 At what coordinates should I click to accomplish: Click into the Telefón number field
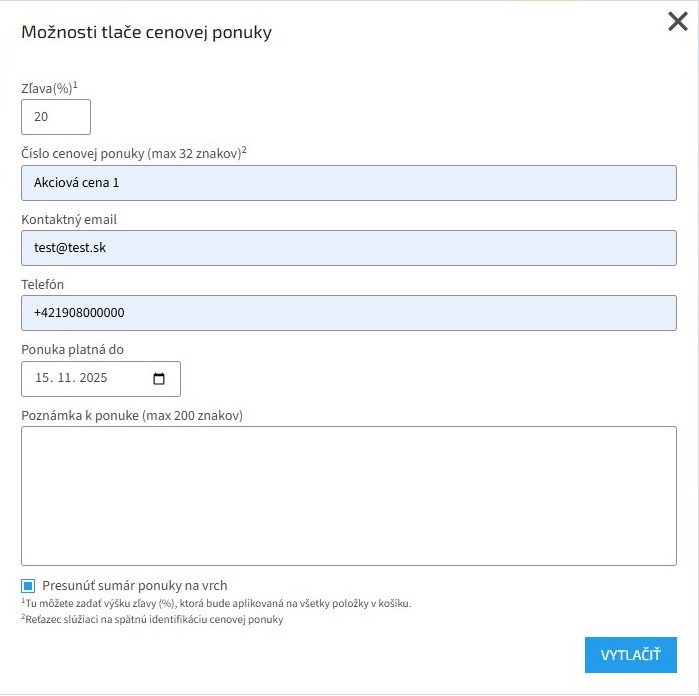[x=348, y=313]
